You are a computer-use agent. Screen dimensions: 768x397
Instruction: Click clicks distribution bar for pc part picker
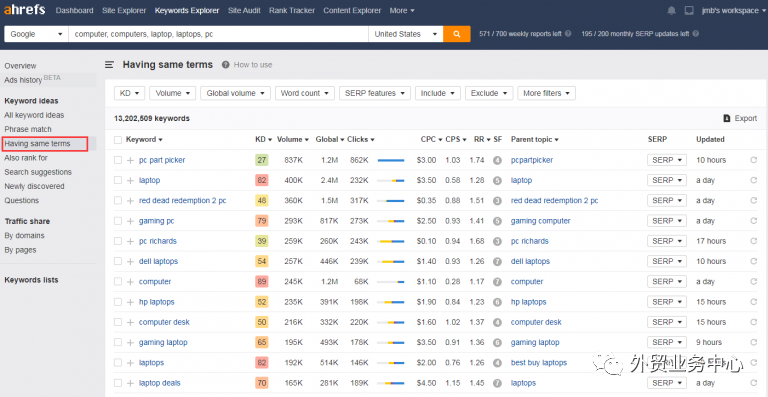click(391, 160)
